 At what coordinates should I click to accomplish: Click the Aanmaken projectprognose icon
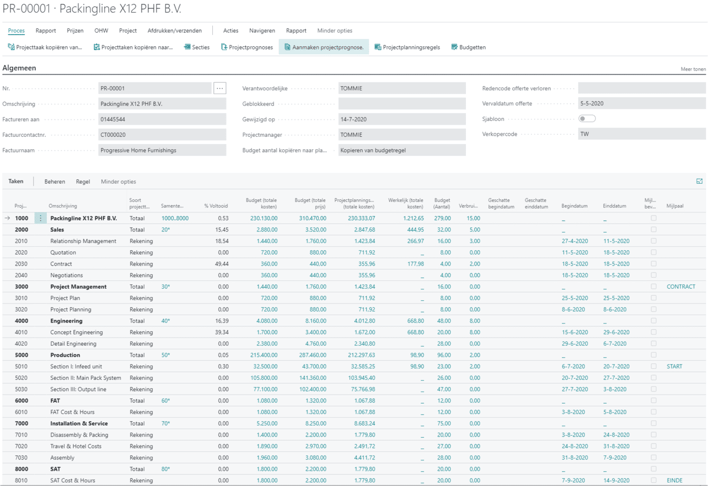[287, 47]
